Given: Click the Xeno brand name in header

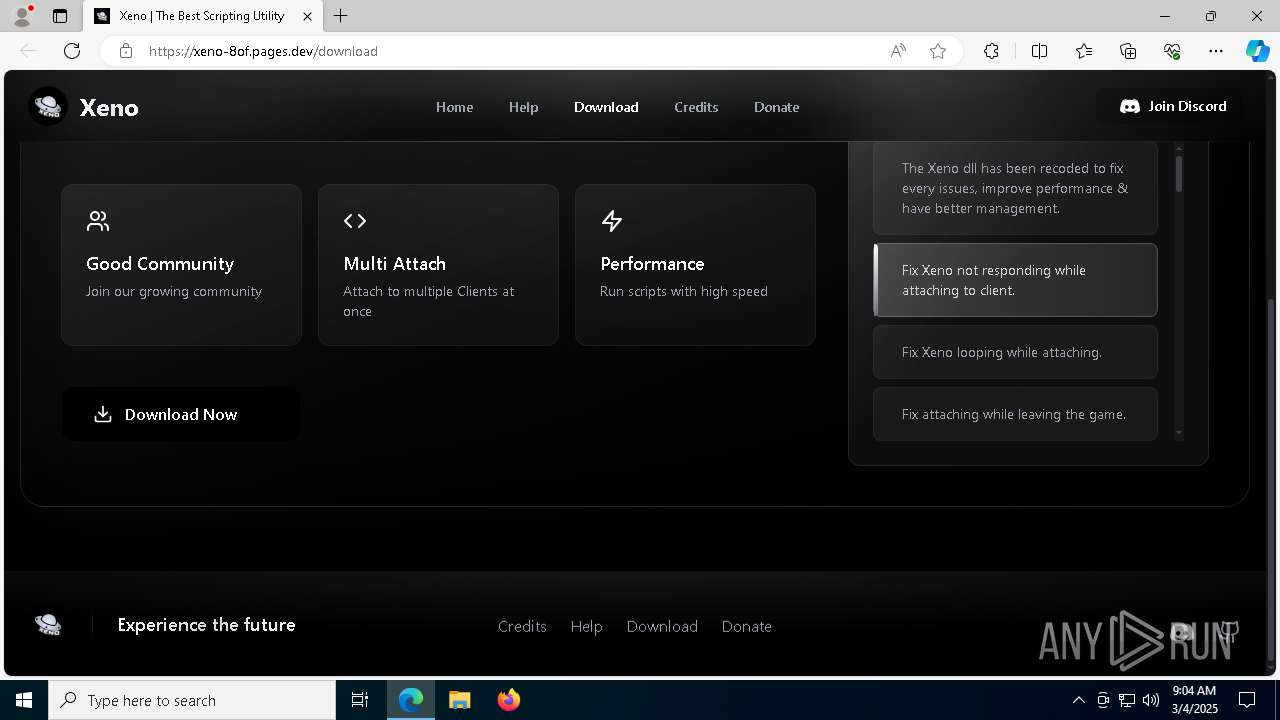Looking at the screenshot, I should (109, 108).
